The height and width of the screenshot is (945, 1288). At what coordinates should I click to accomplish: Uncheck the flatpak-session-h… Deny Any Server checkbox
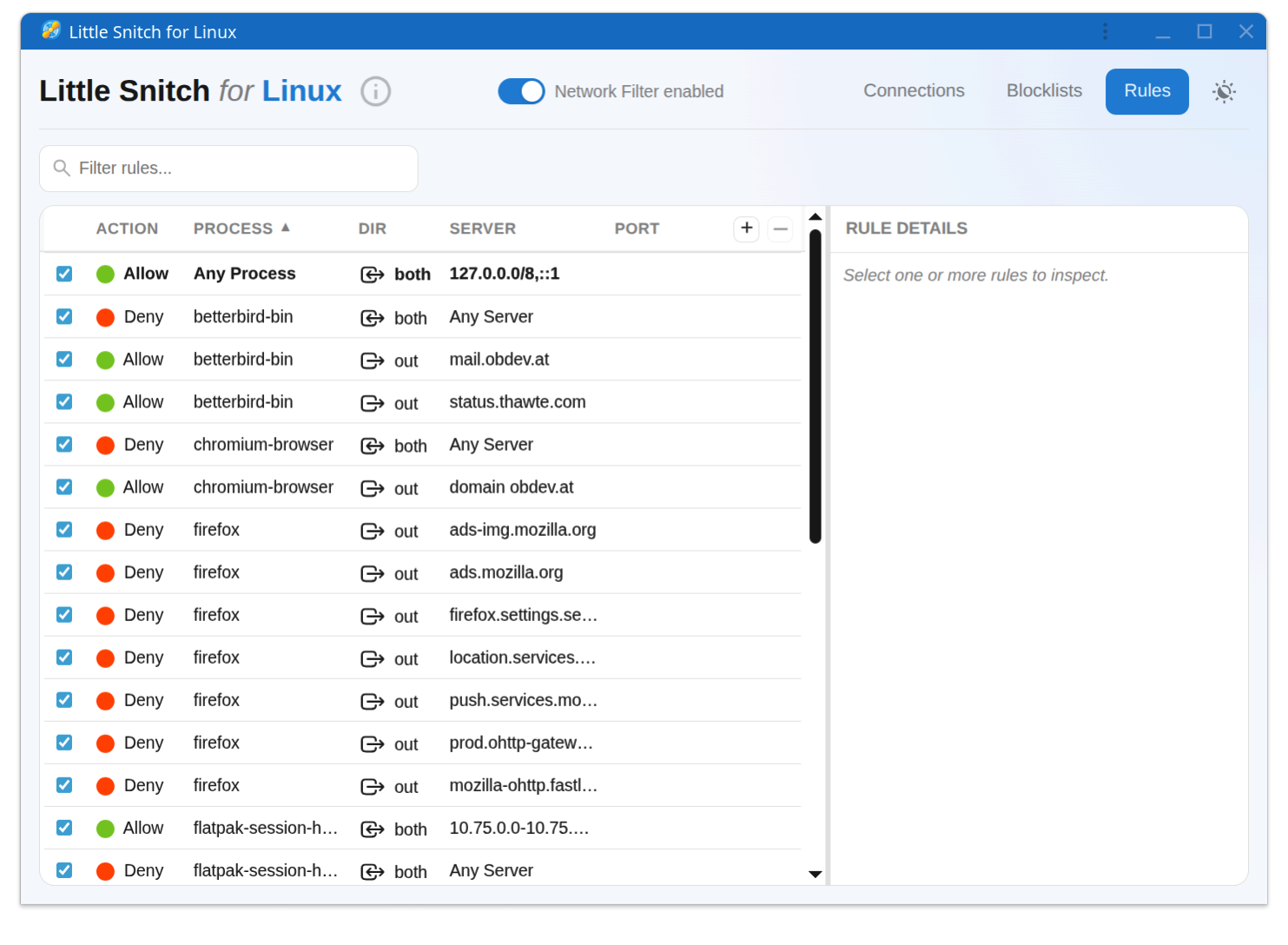point(64,869)
